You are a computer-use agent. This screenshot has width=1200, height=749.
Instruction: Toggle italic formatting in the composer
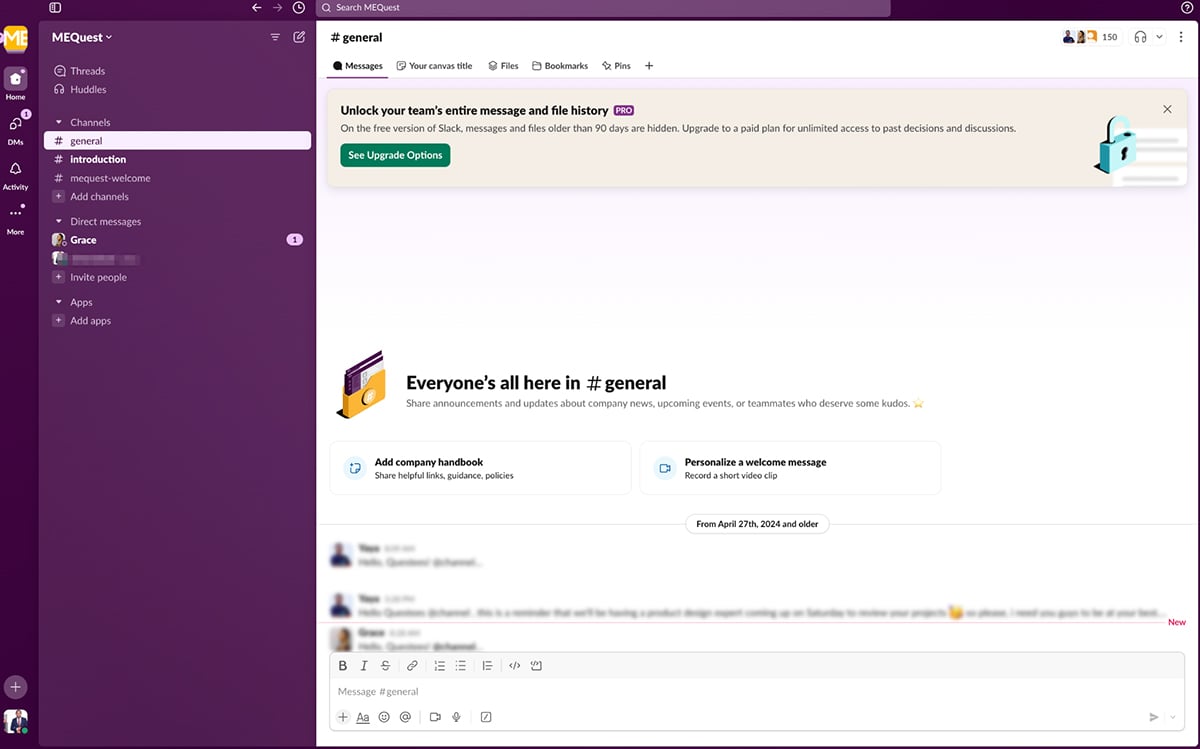click(364, 665)
